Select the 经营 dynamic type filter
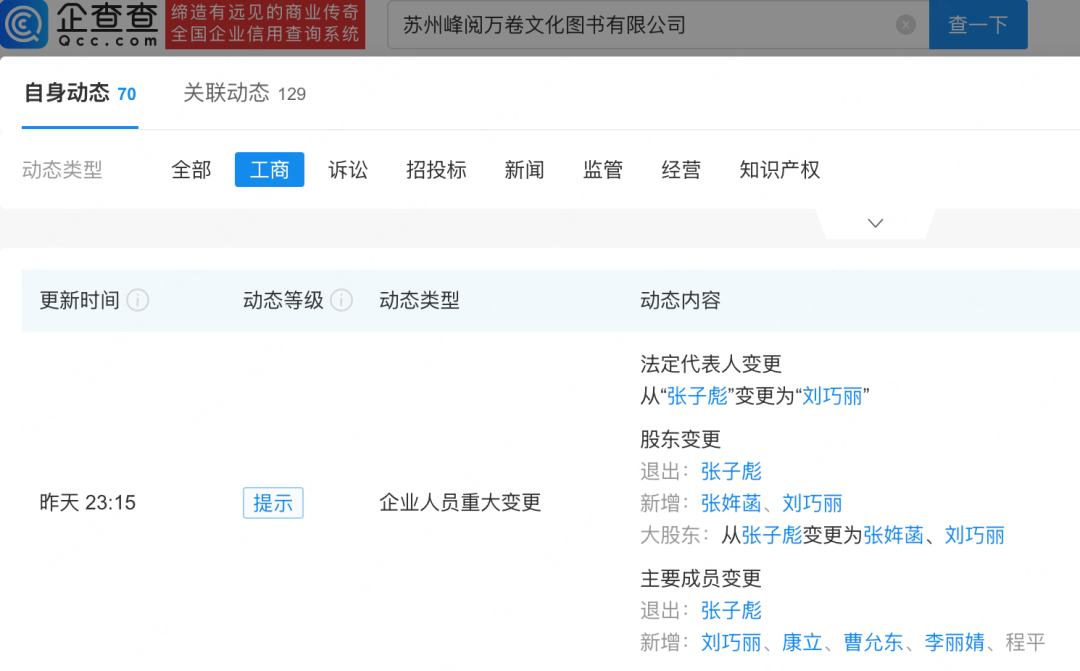This screenshot has width=1080, height=671. 681,169
